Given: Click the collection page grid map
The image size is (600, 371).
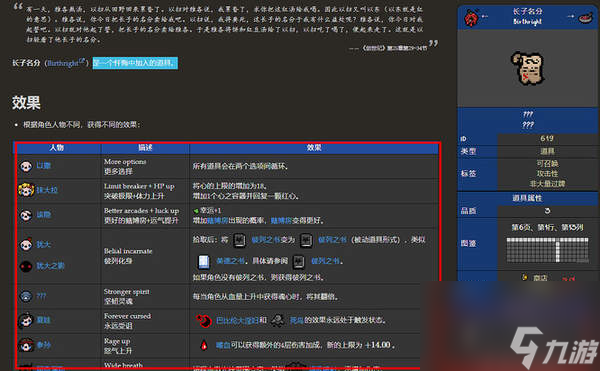Looking at the screenshot, I should 547,250.
